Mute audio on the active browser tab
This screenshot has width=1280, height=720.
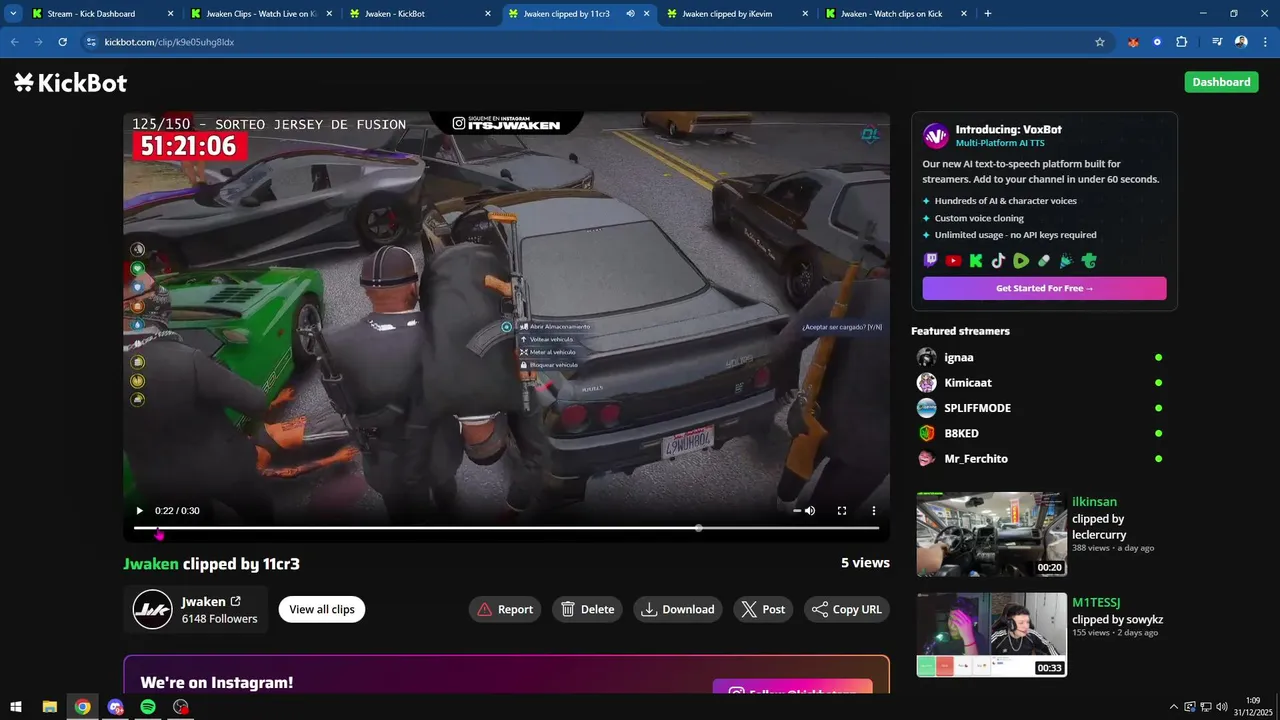[x=630, y=14]
